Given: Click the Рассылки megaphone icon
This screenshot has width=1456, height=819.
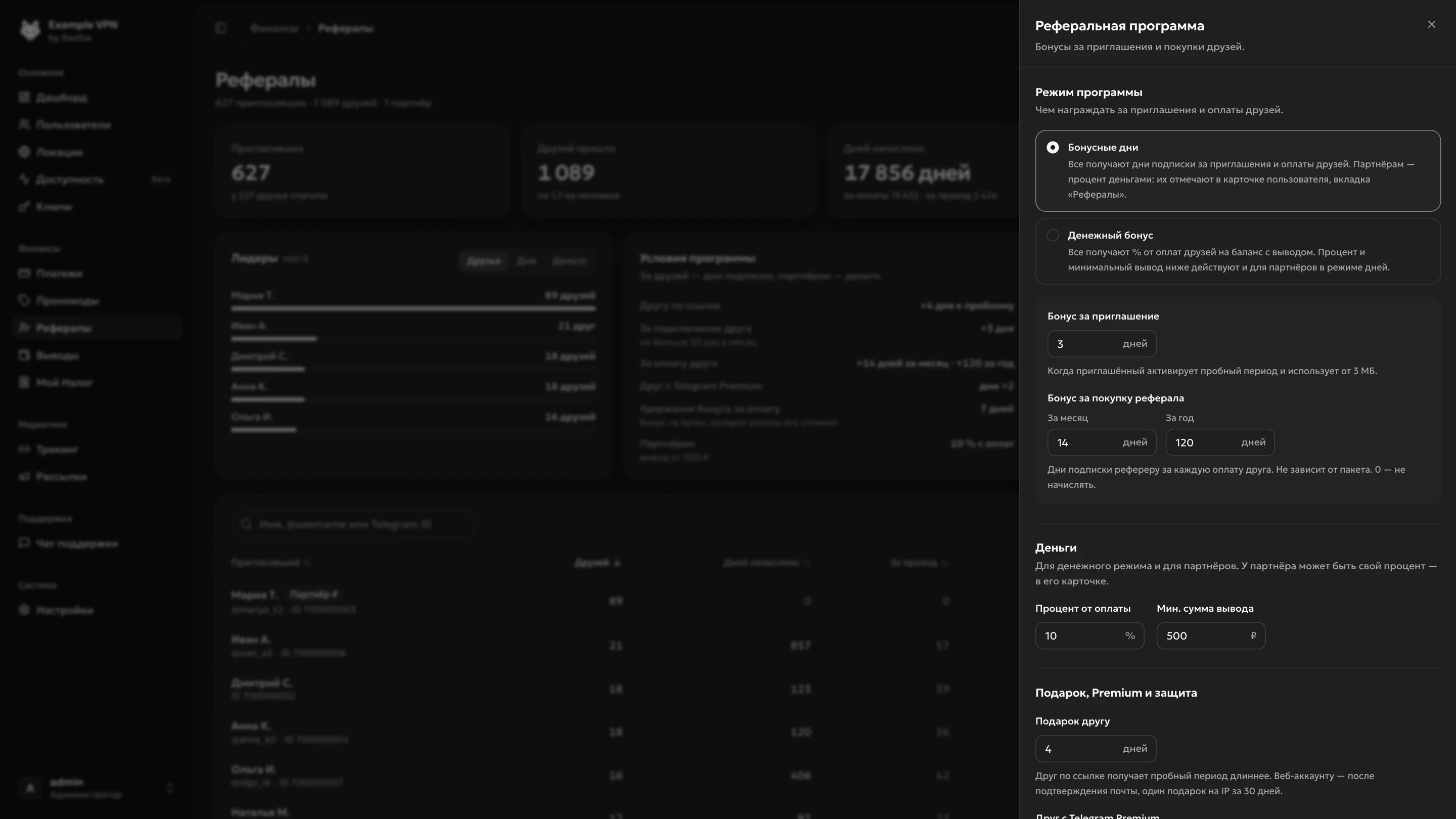Looking at the screenshot, I should [x=24, y=476].
